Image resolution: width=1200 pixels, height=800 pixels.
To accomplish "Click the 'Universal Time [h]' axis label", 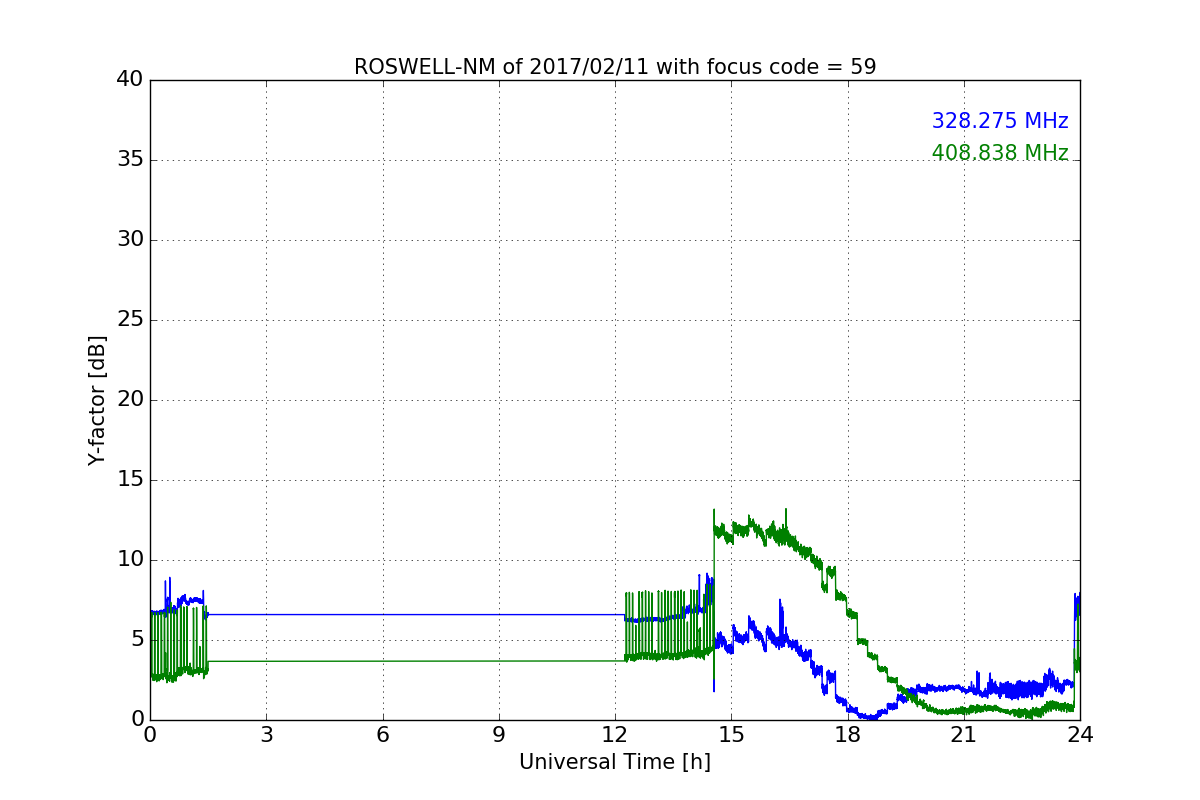I will 615,762.
